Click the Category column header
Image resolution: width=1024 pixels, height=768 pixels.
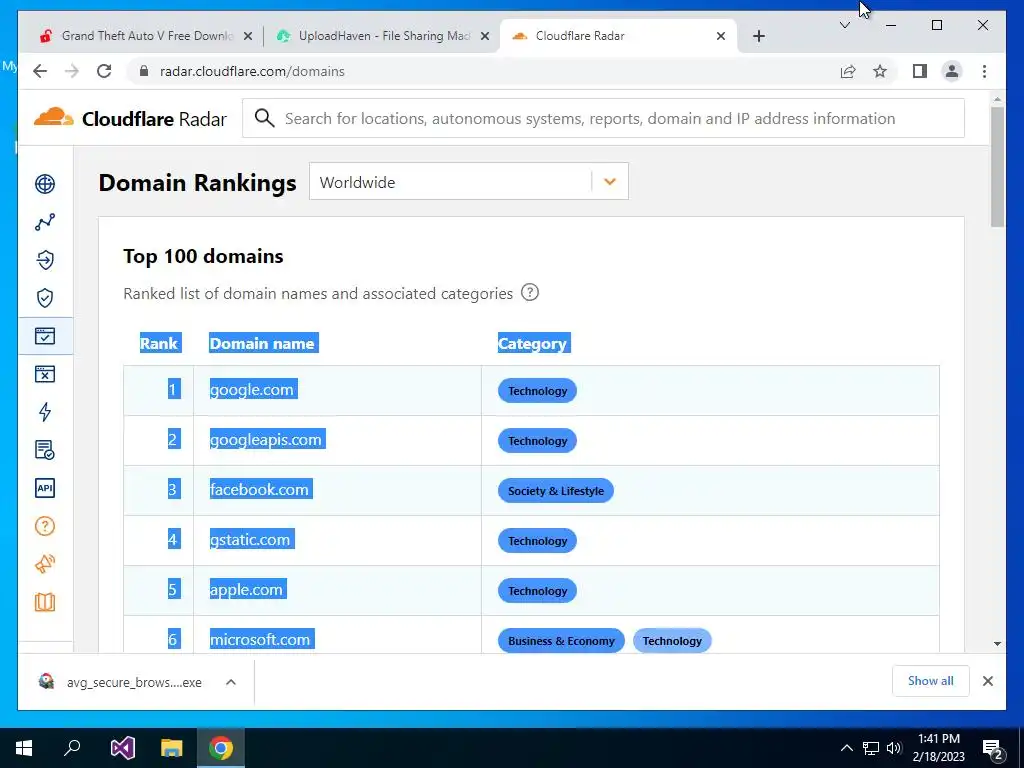[533, 343]
